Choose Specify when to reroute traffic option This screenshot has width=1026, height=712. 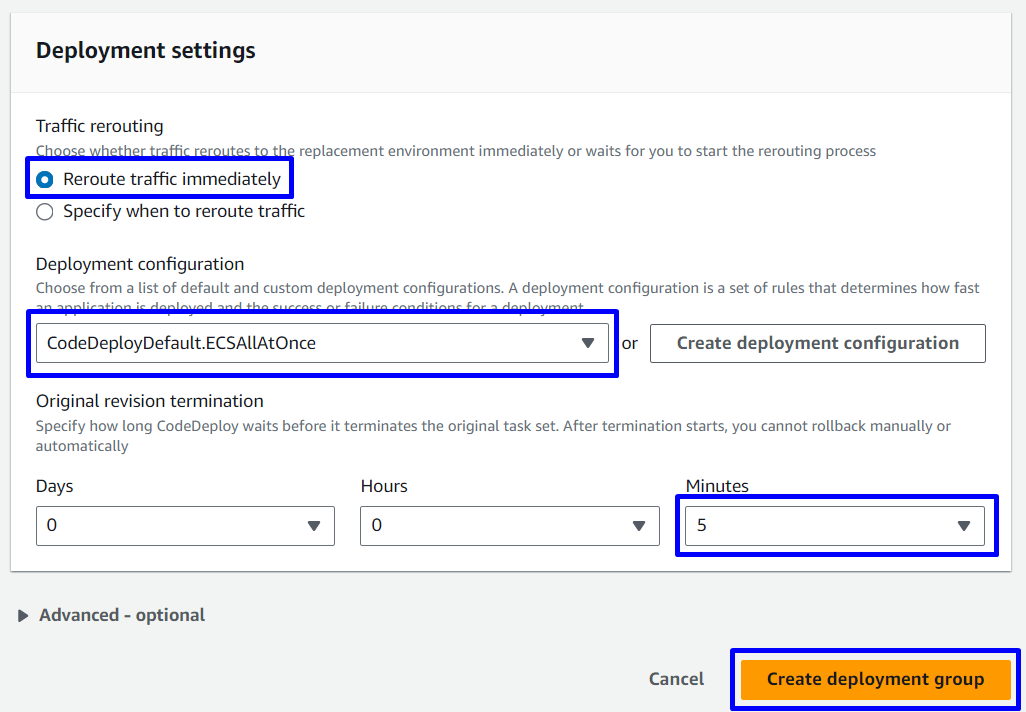[x=45, y=212]
